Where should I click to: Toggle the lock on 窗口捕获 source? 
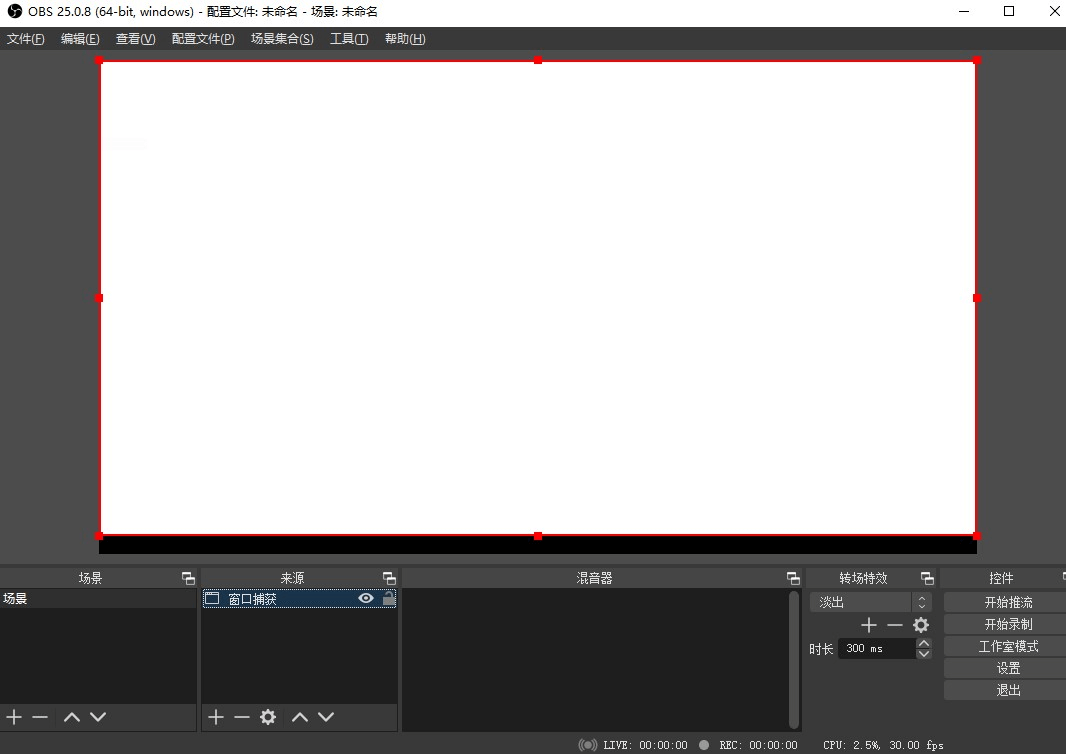[x=388, y=598]
